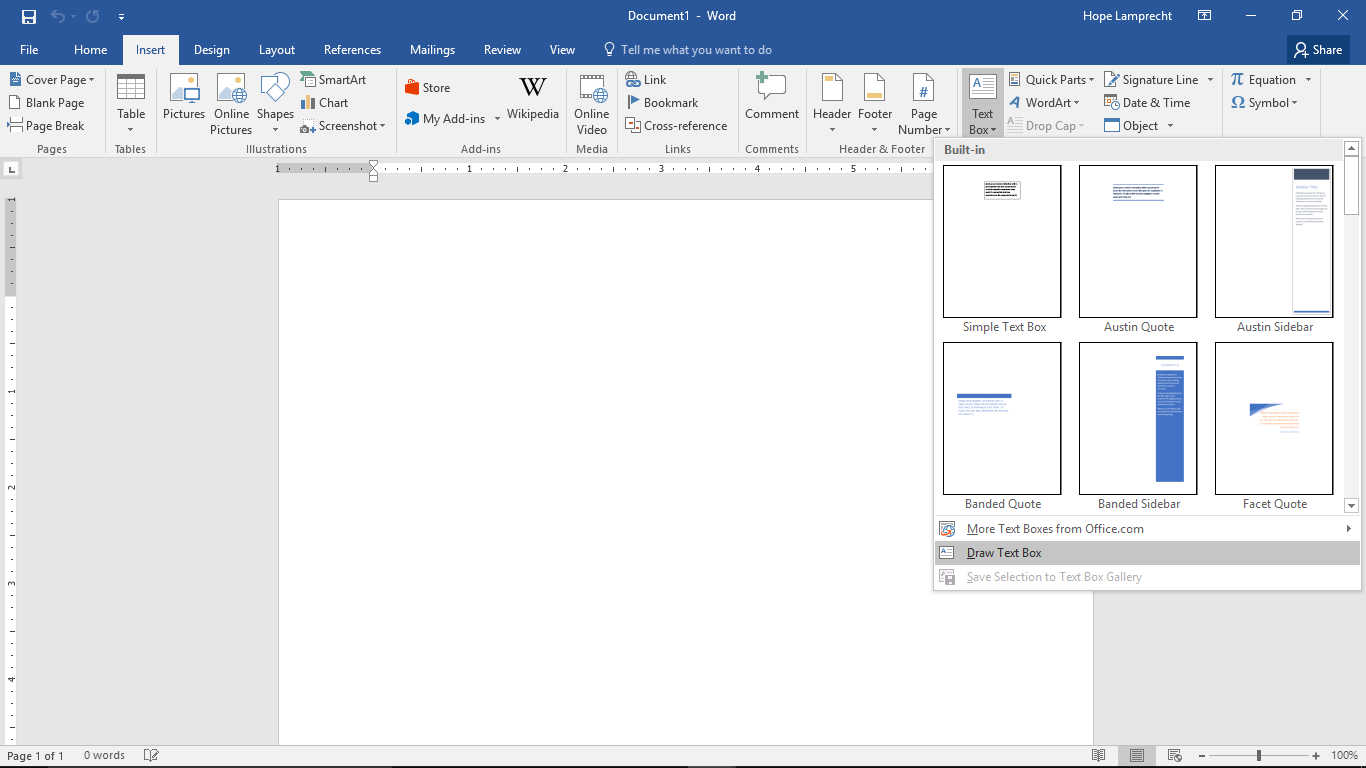The width and height of the screenshot is (1366, 768).
Task: Select the Banded Sidebar text box
Action: [1137, 419]
